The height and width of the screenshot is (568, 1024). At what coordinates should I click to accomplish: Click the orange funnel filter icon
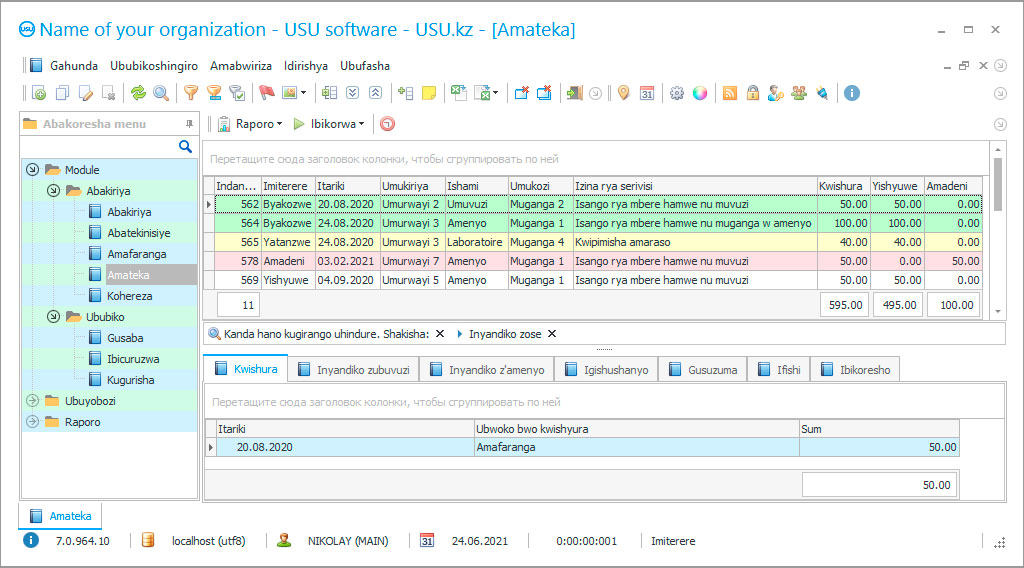pyautogui.click(x=190, y=93)
